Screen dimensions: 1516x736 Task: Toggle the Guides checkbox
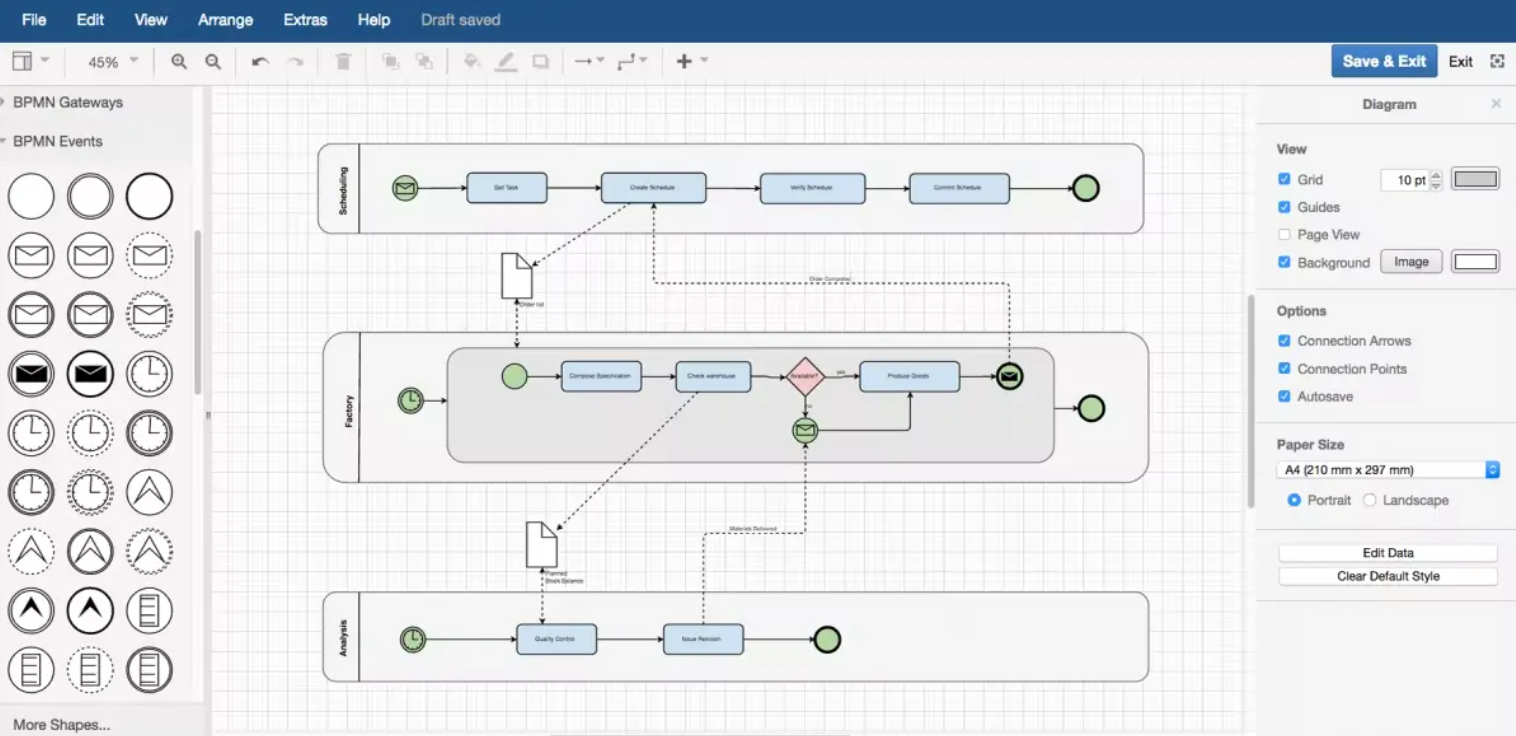pos(1284,207)
